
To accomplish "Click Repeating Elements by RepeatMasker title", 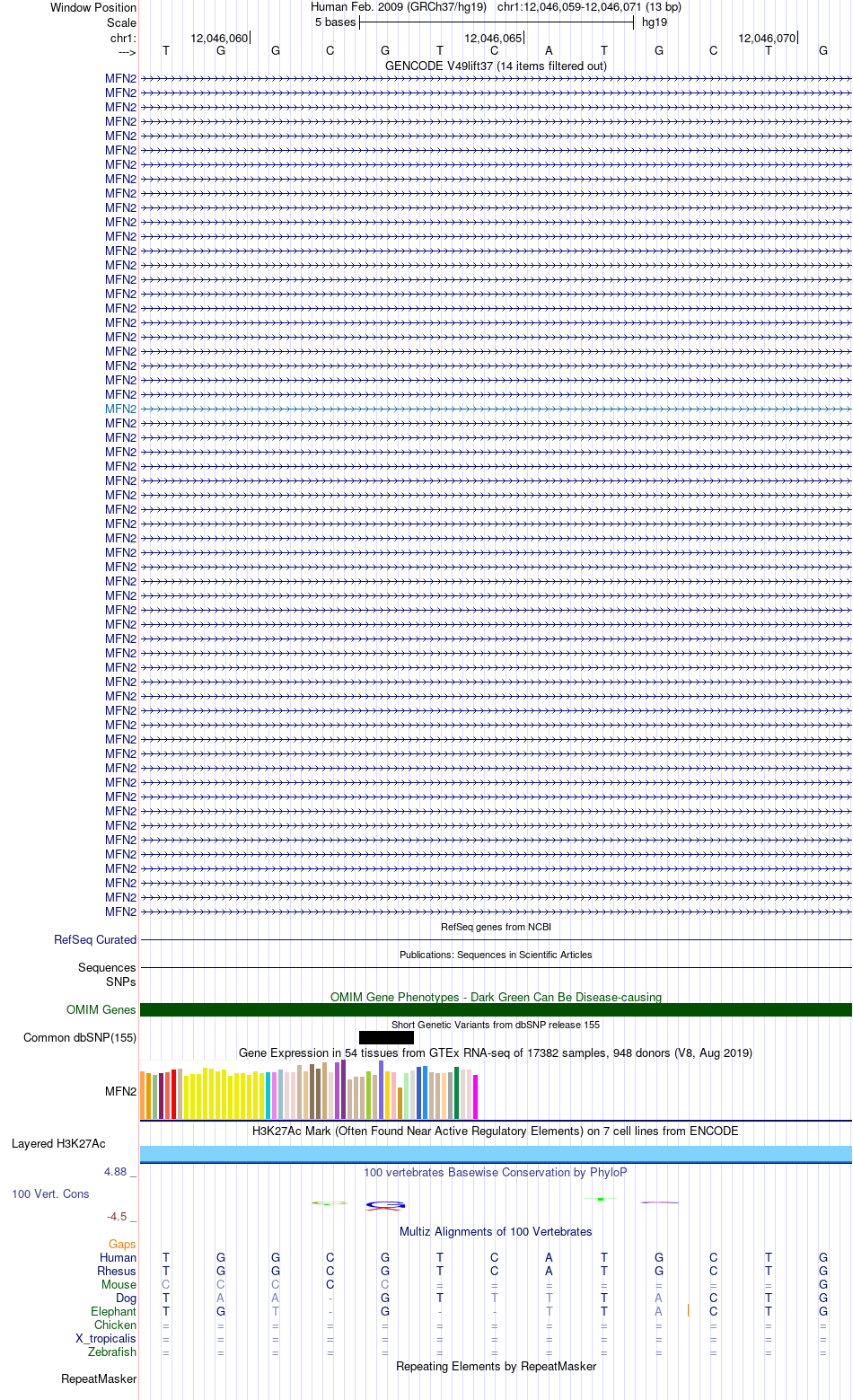I will [x=496, y=1366].
